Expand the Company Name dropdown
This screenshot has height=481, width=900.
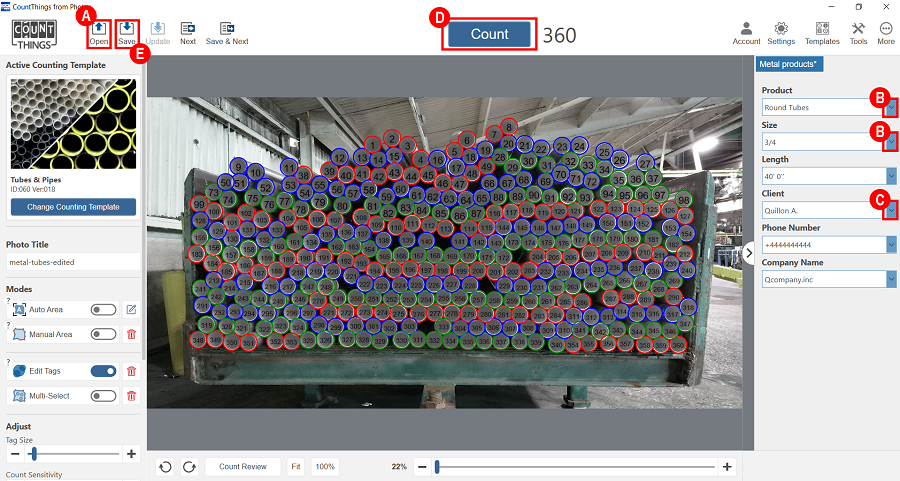tap(891, 280)
